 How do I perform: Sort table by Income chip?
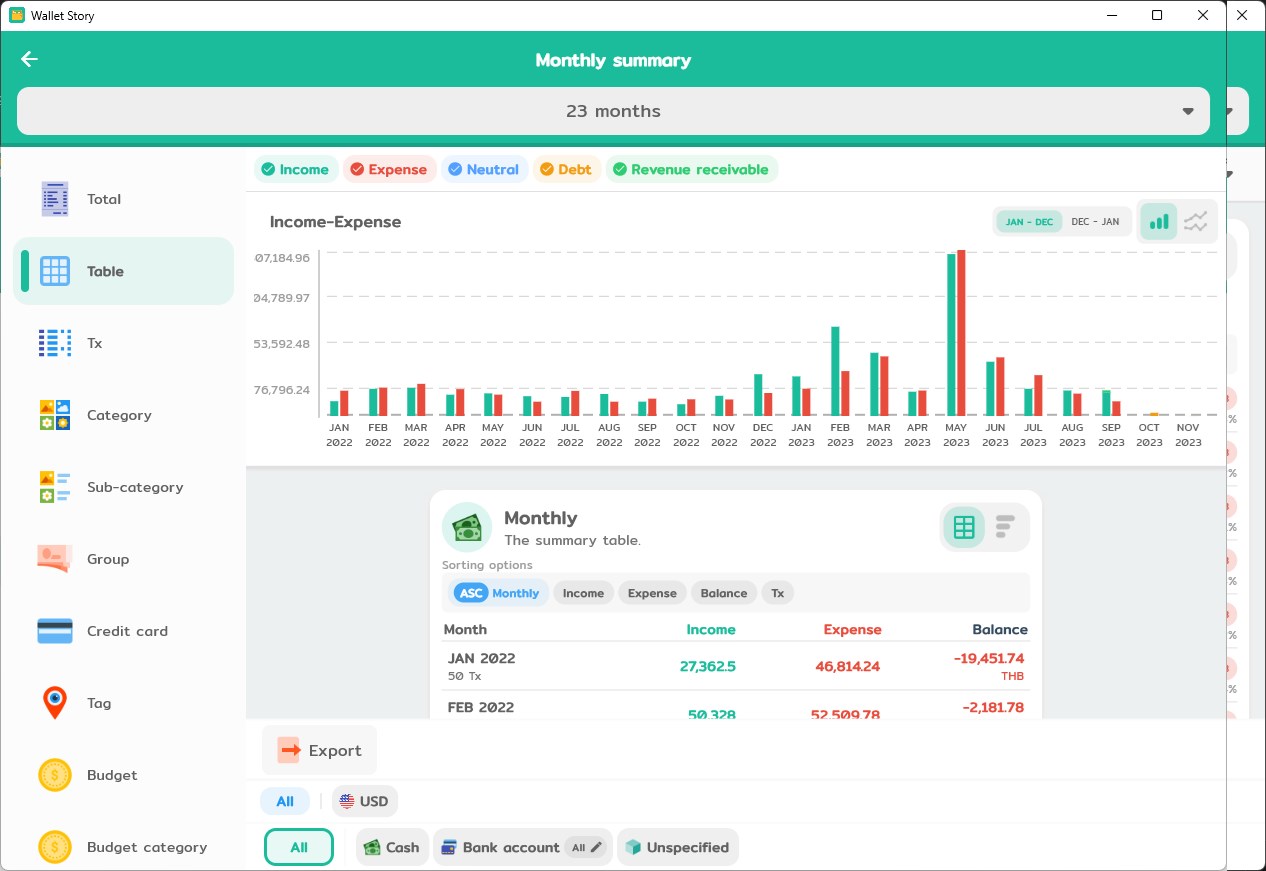pyautogui.click(x=583, y=593)
